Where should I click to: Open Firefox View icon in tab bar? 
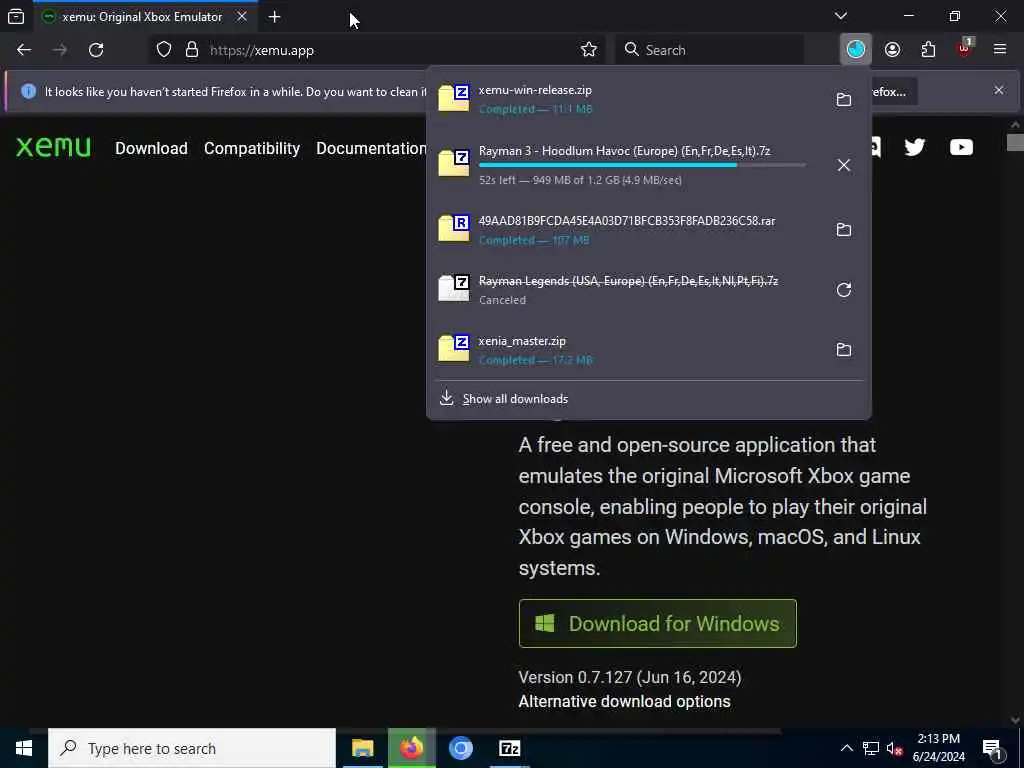tap(16, 17)
